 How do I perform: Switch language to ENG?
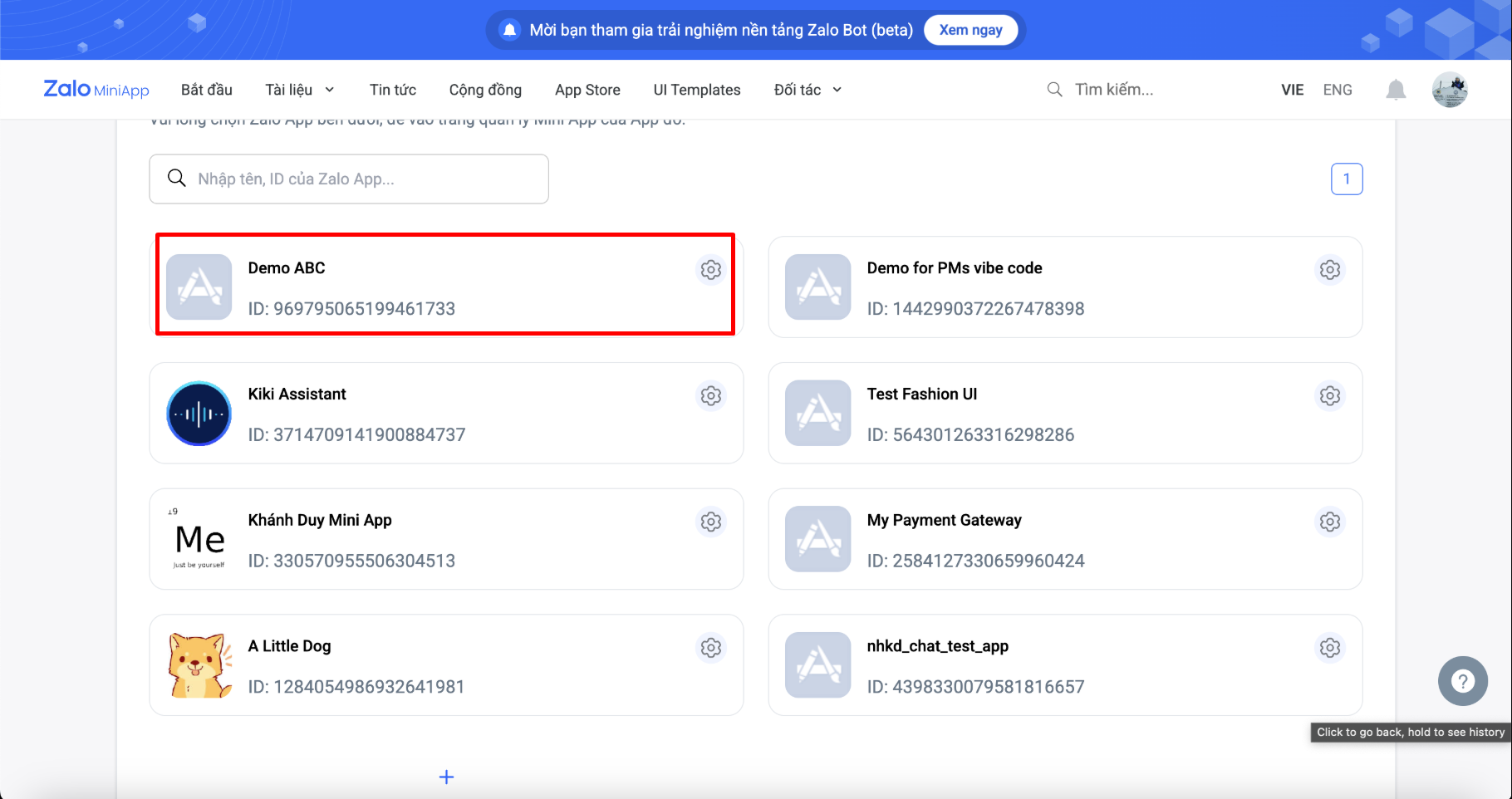tap(1338, 89)
